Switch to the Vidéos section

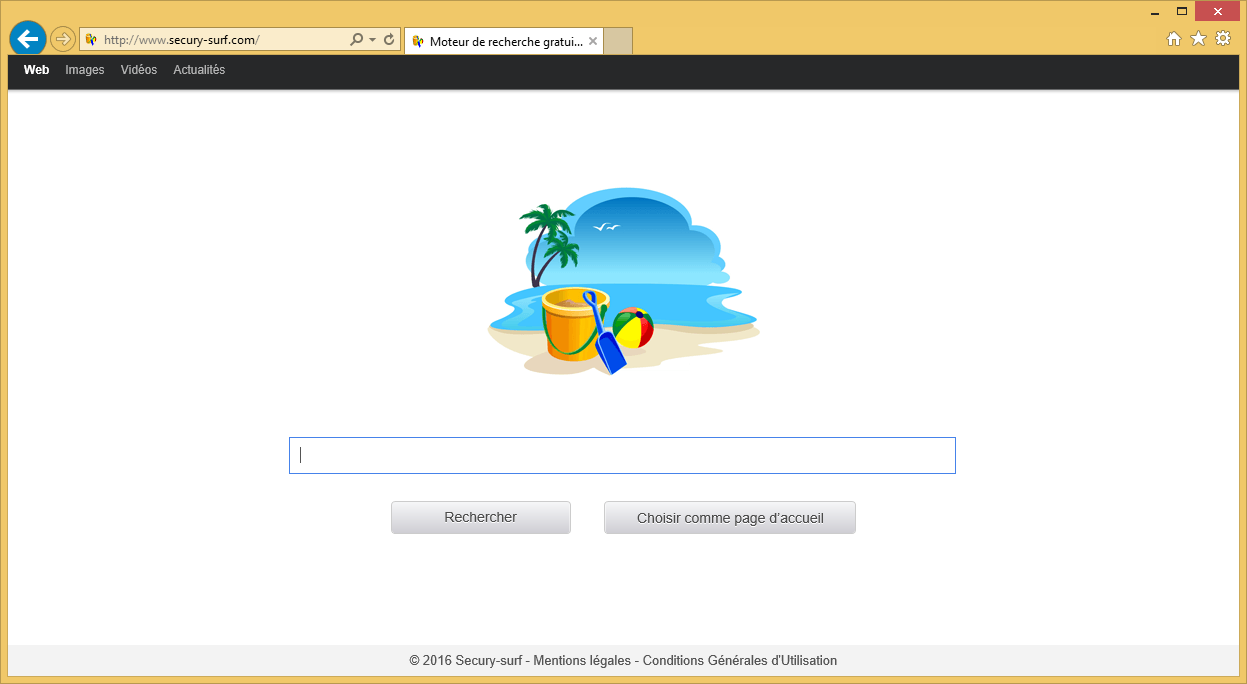tap(138, 70)
